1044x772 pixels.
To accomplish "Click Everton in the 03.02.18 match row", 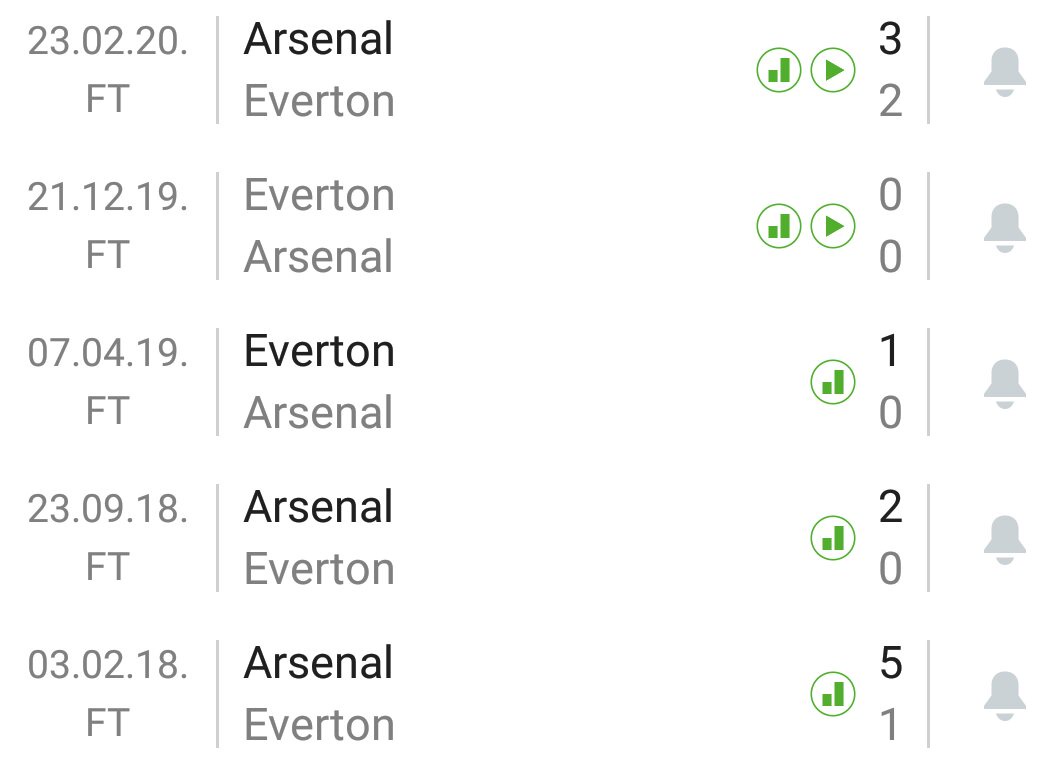I will [x=319, y=726].
